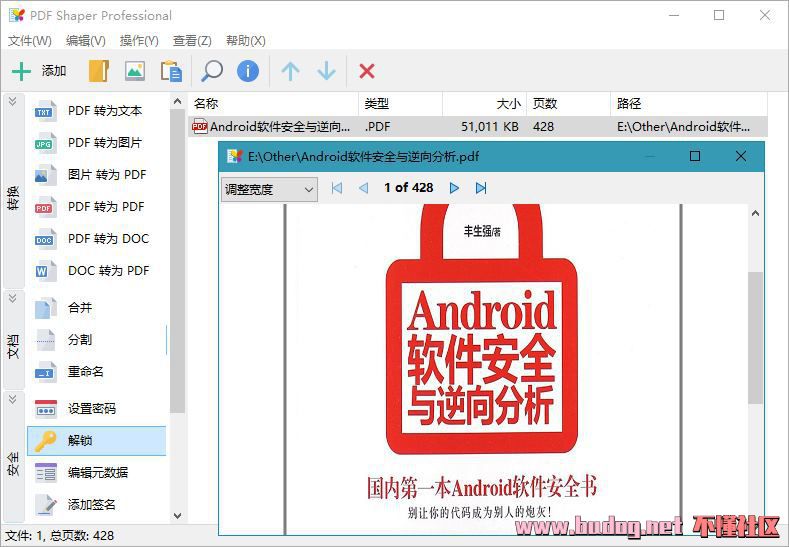The image size is (789, 547).
Task: Click the sidebar scroll up arrow
Action: pos(177,102)
